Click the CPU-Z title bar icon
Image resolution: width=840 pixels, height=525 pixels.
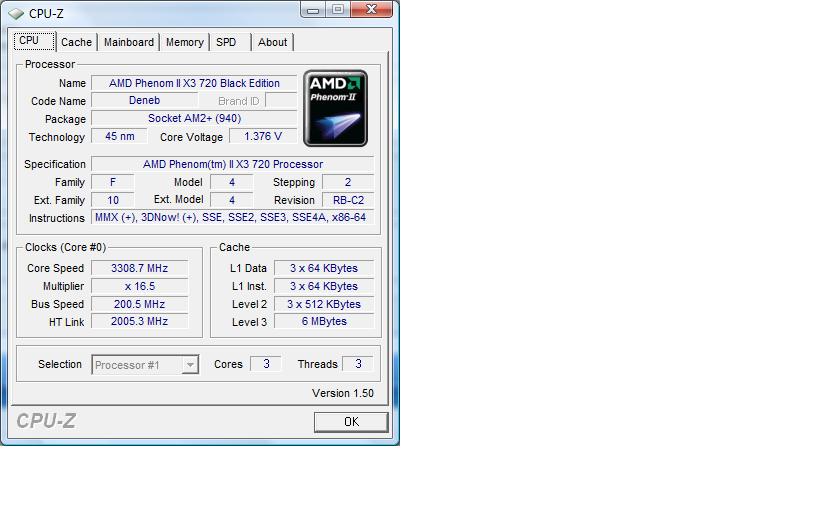(16, 13)
